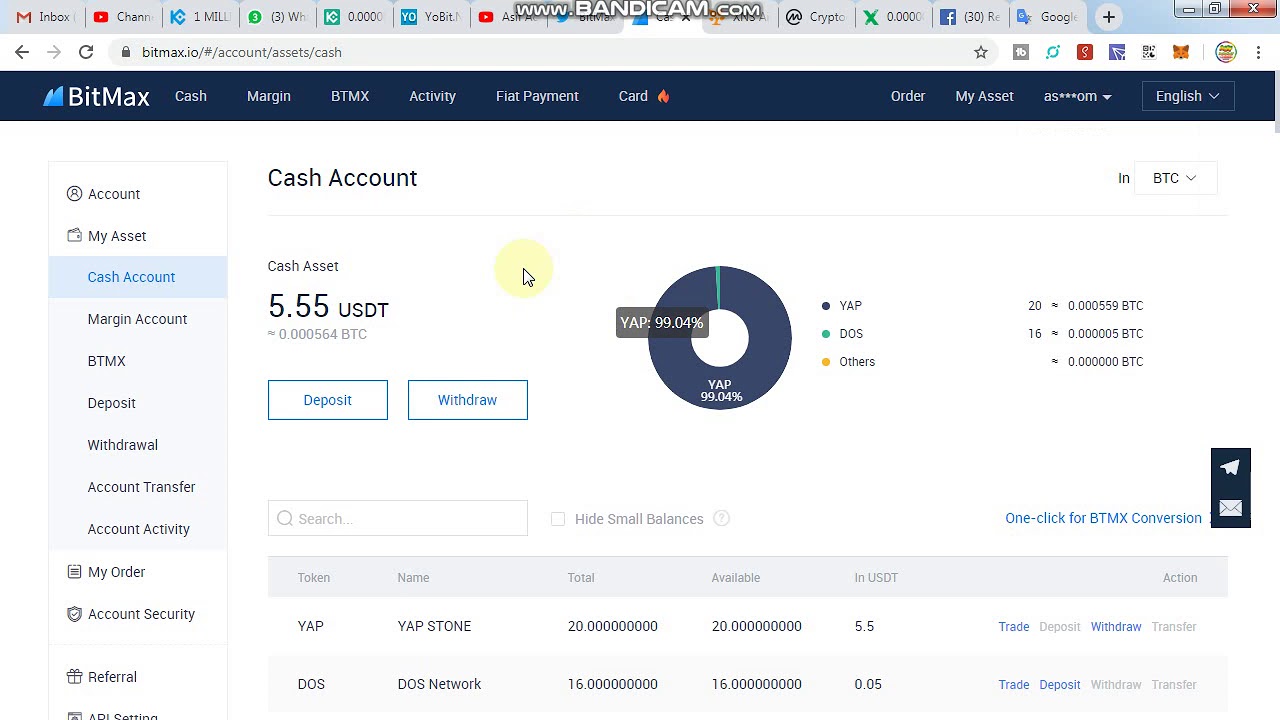
Task: Click the red extension icon in toolbar
Action: (1085, 52)
